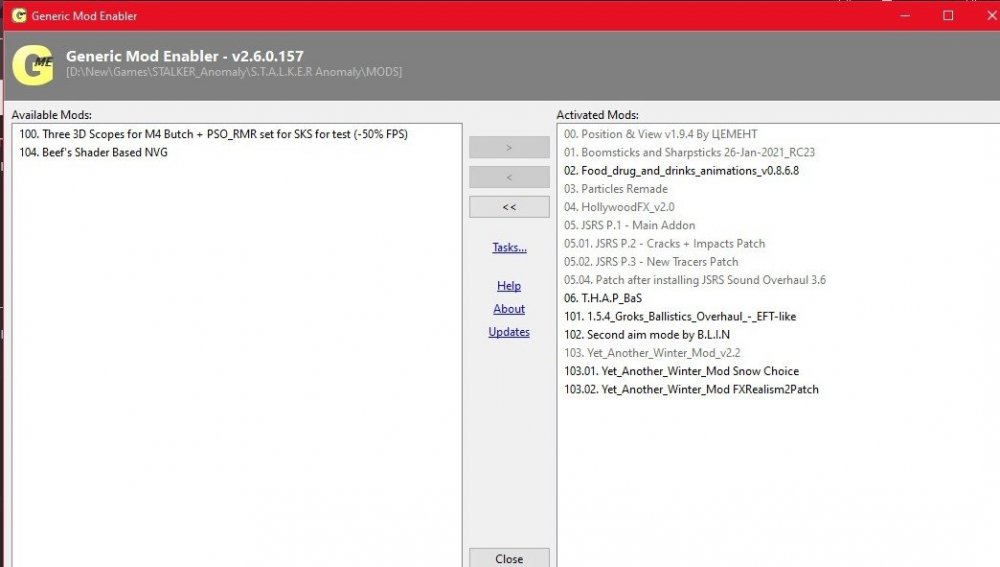This screenshot has width=1000, height=567.
Task: Click the Activated Mods: label
Action: 598,115
